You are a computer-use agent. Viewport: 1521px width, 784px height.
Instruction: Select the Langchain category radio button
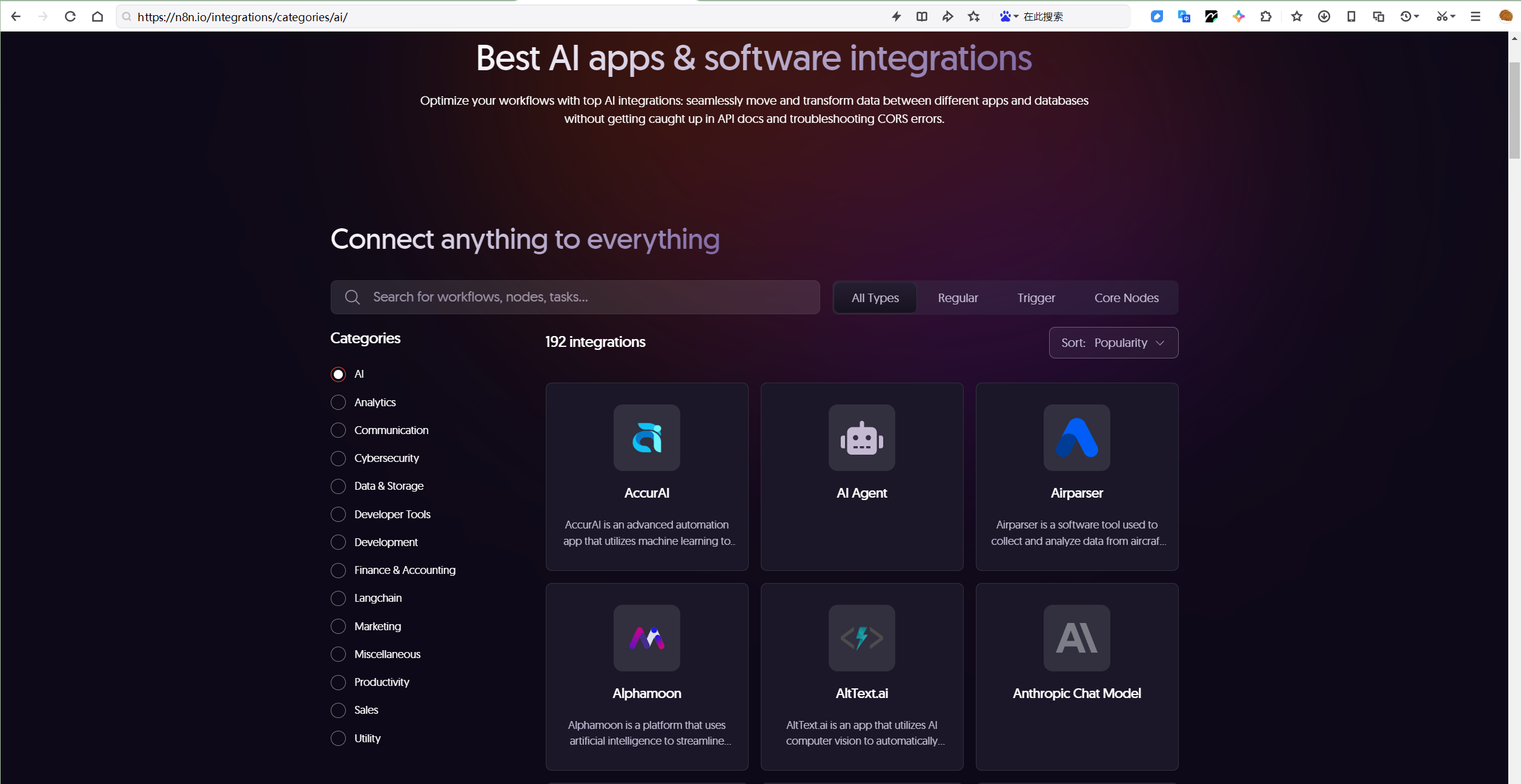338,598
